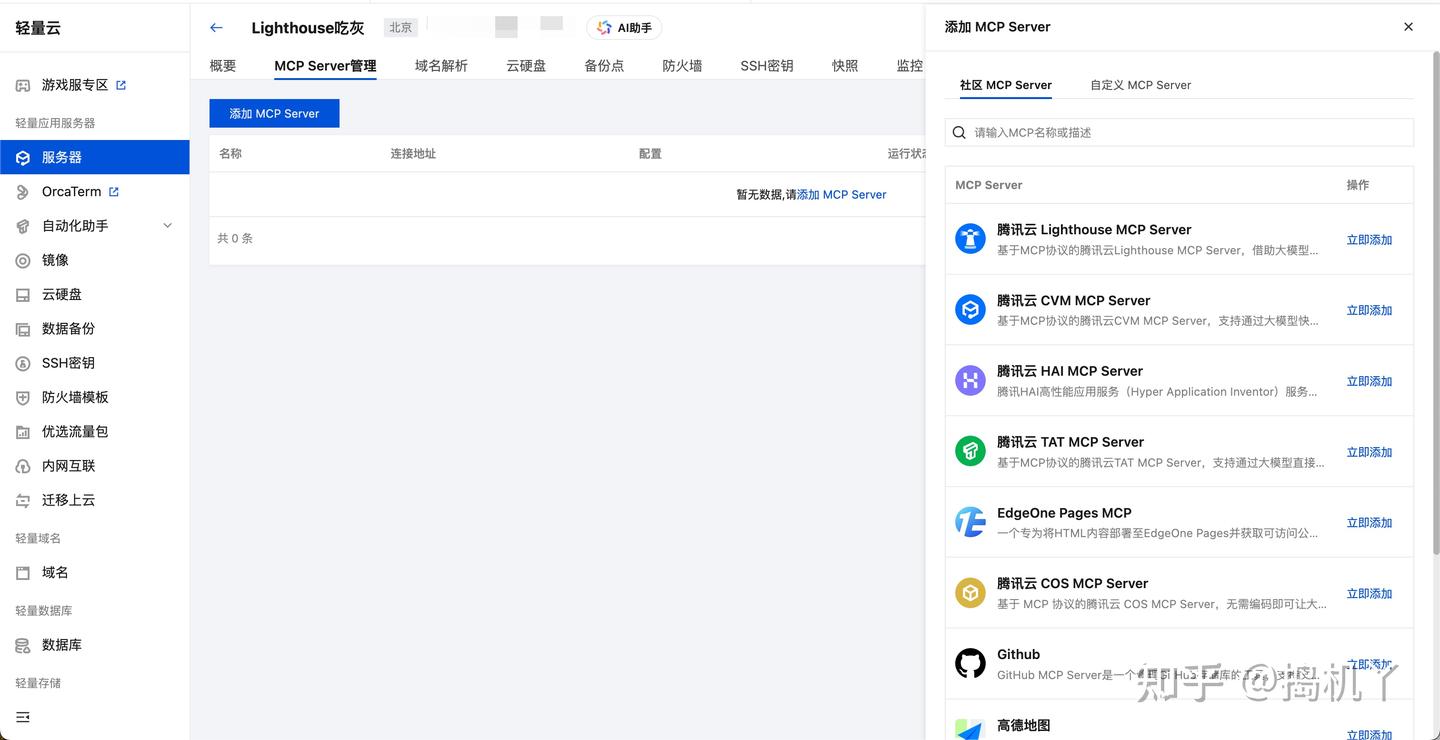Collapse sidebar with bottom menu icon
This screenshot has width=1440, height=740.
point(23,717)
